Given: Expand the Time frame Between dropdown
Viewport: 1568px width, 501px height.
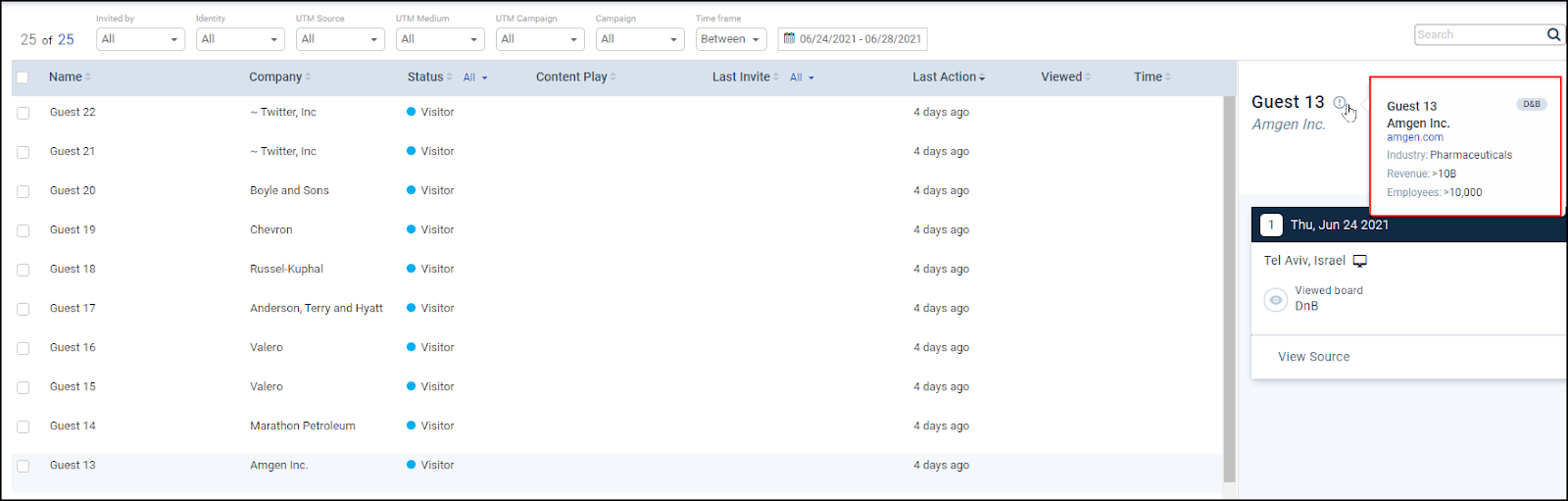Looking at the screenshot, I should 731,39.
